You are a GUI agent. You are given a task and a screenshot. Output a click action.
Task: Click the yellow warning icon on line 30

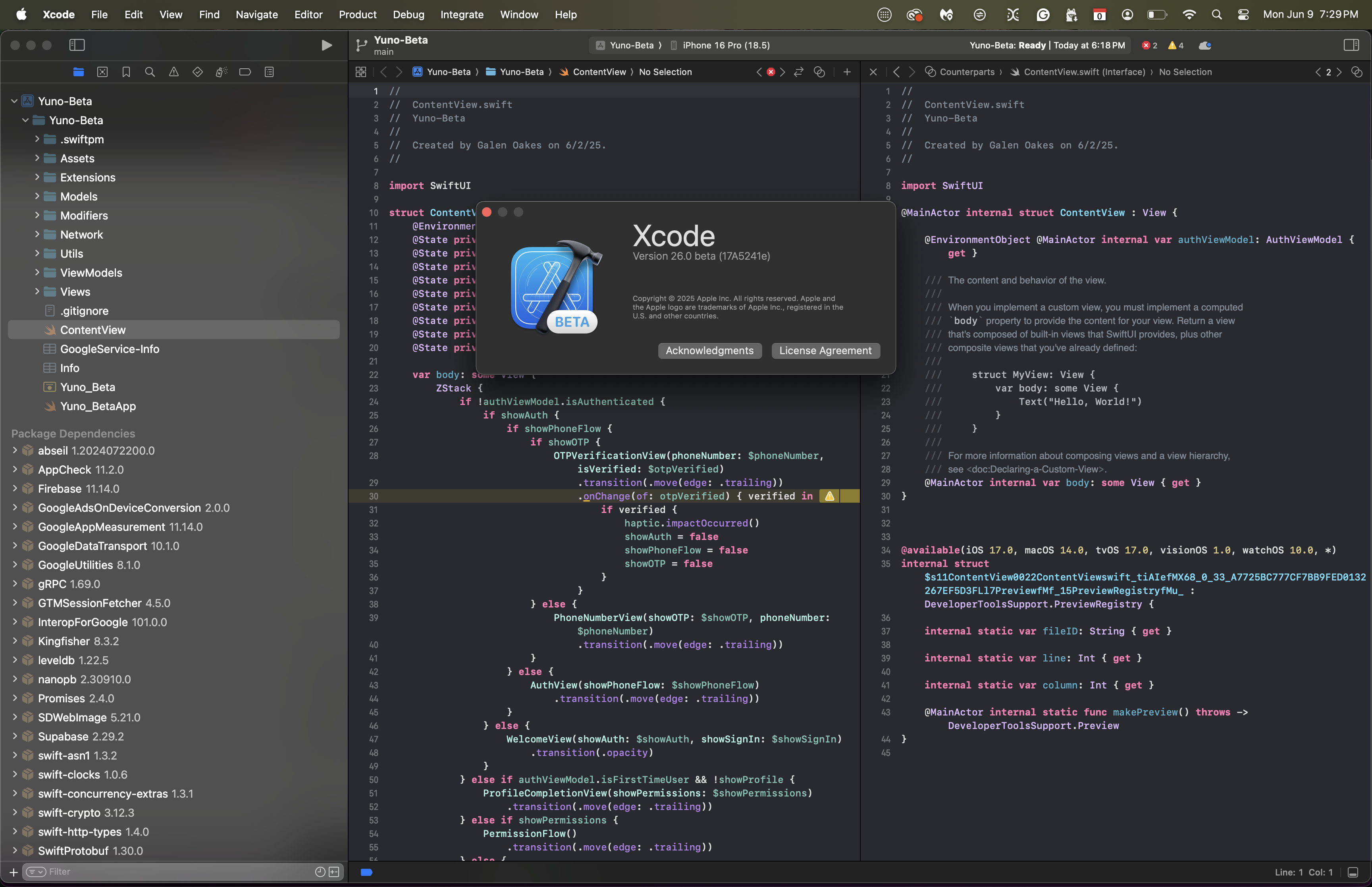click(829, 496)
